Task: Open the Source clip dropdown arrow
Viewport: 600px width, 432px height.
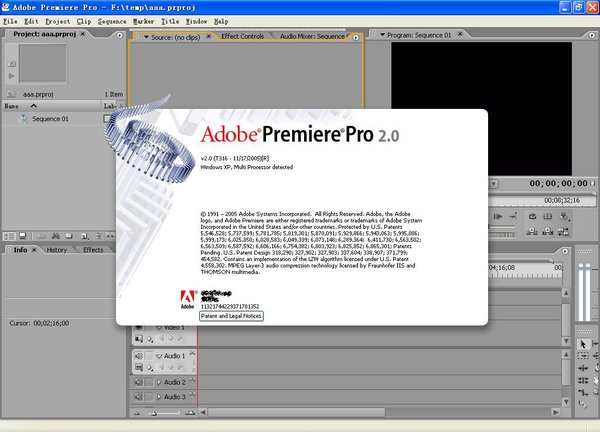Action: pos(146,37)
